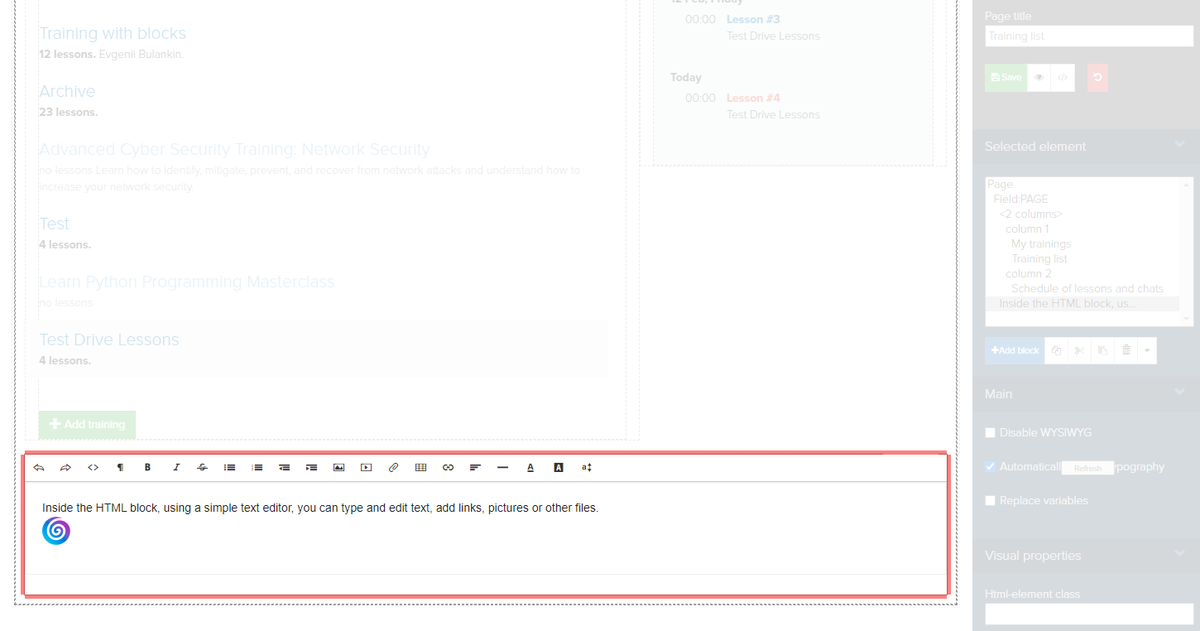Open the Test training link with 4 lessons
This screenshot has width=1200, height=631.
point(54,224)
